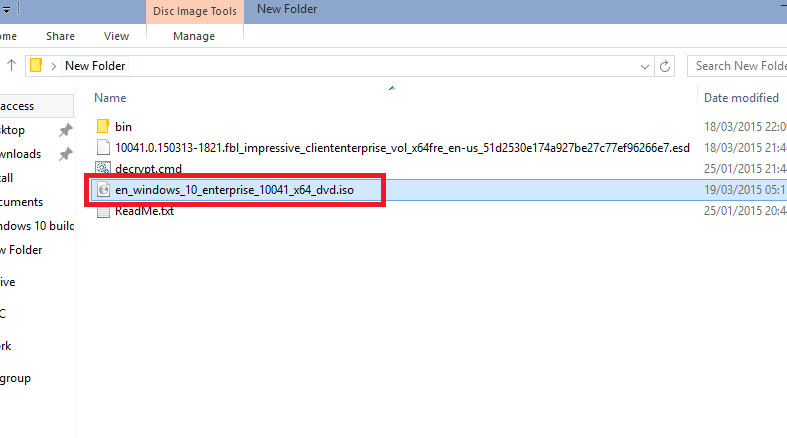Sort files by Date modified column

[741, 98]
